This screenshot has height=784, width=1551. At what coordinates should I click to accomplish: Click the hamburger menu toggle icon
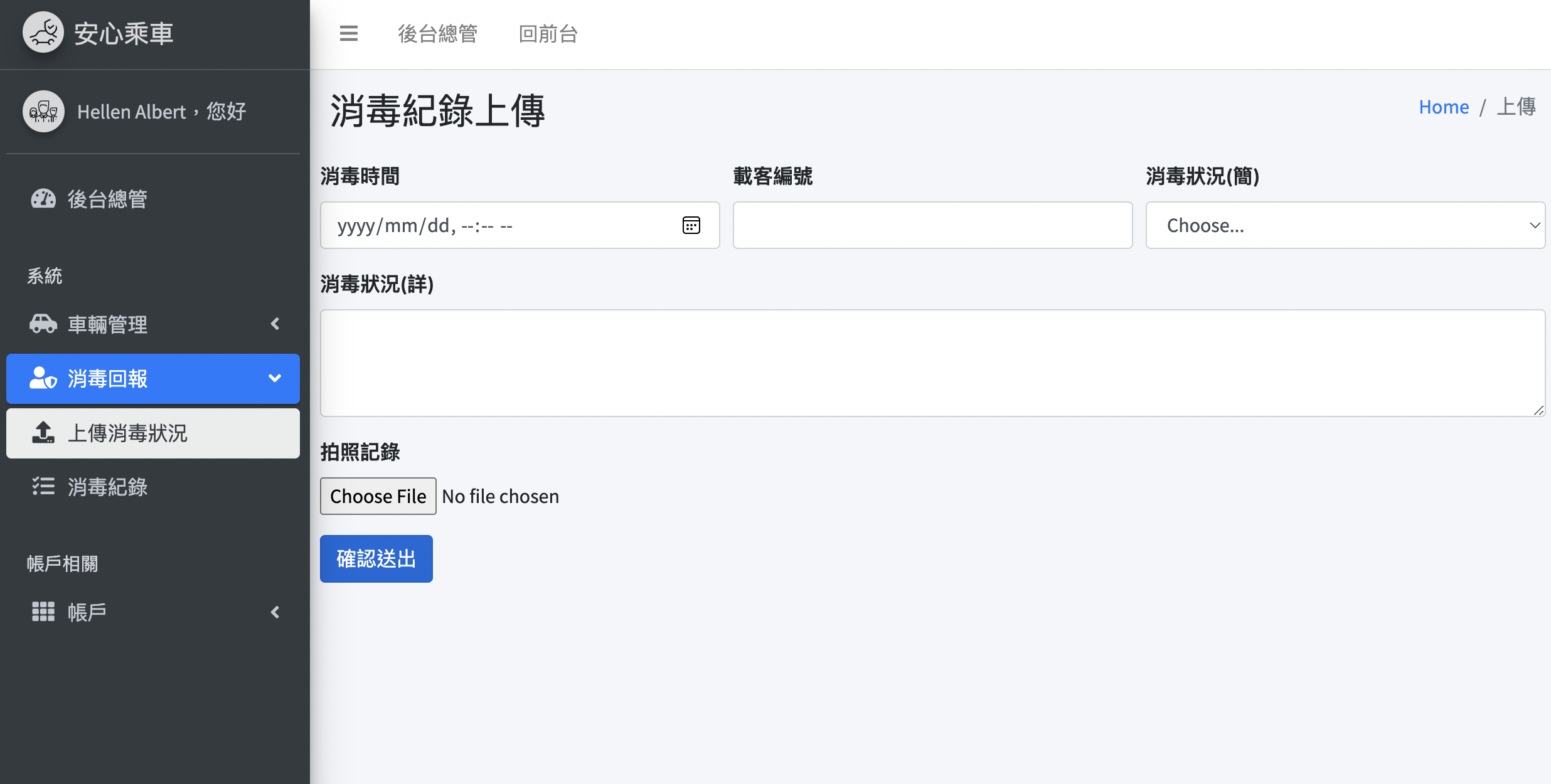click(x=349, y=33)
